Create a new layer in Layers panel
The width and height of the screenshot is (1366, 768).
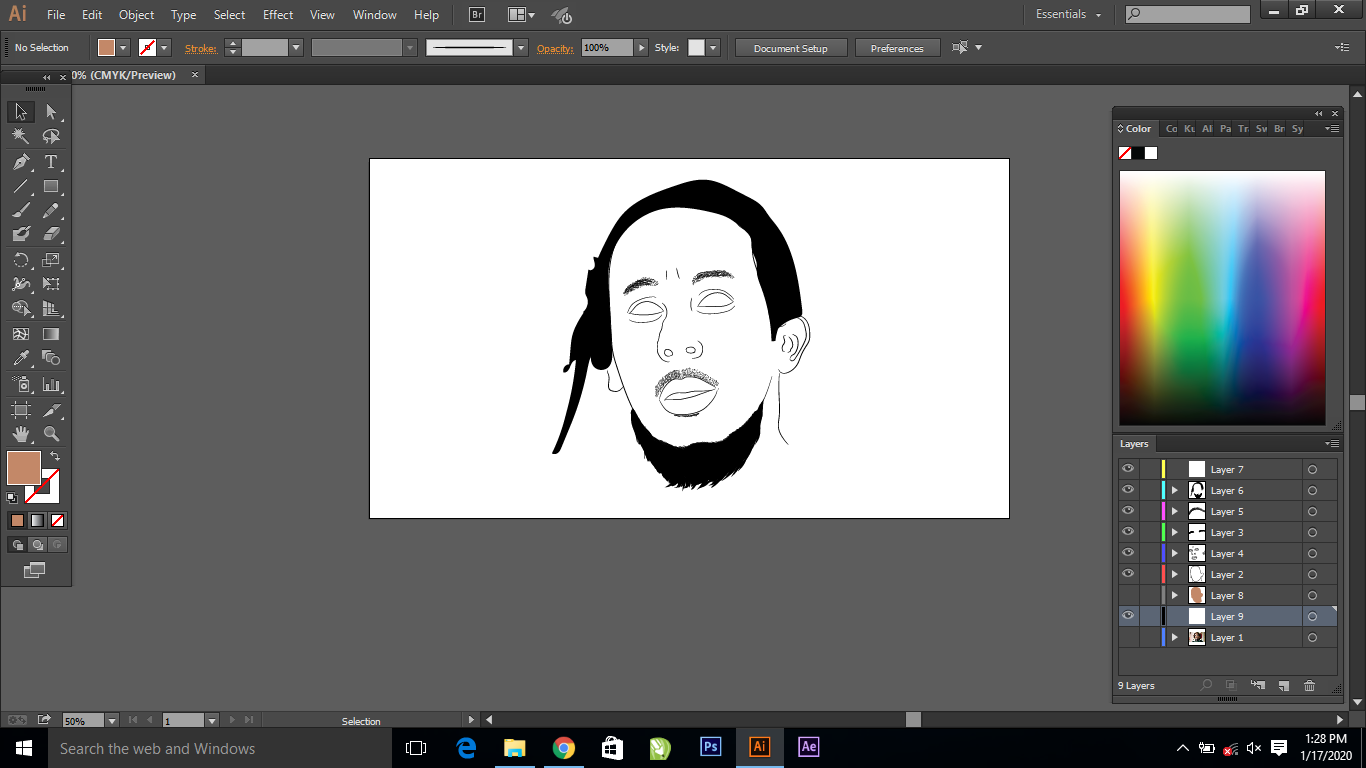pyautogui.click(x=1283, y=686)
